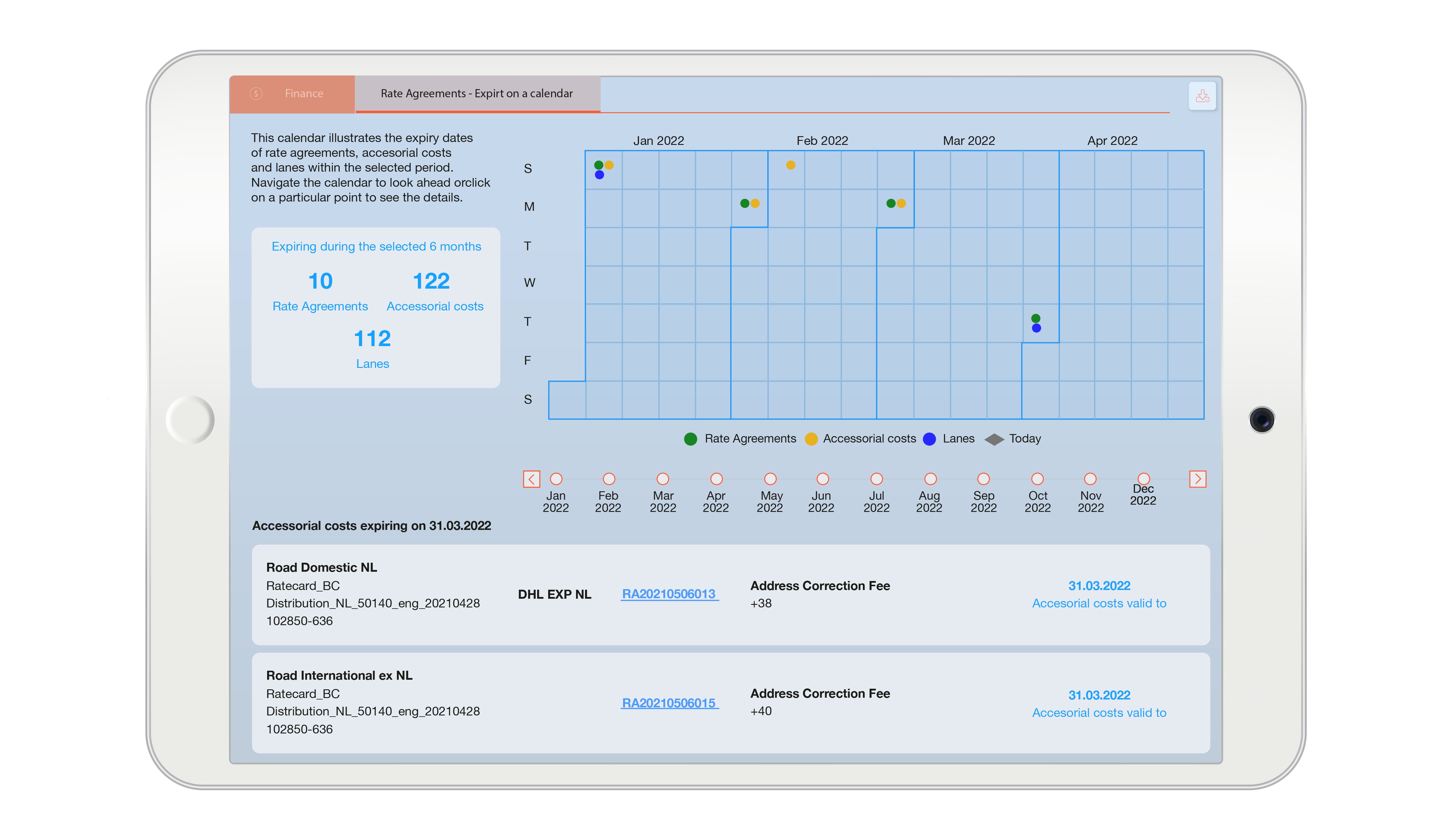Click the 10 Rate Agreements count
Image resolution: width=1452 pixels, height=840 pixels.
(x=320, y=281)
